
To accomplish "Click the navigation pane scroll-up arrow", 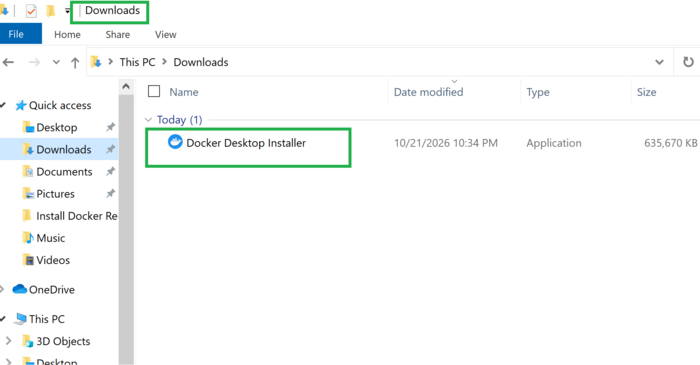I will click(x=126, y=87).
